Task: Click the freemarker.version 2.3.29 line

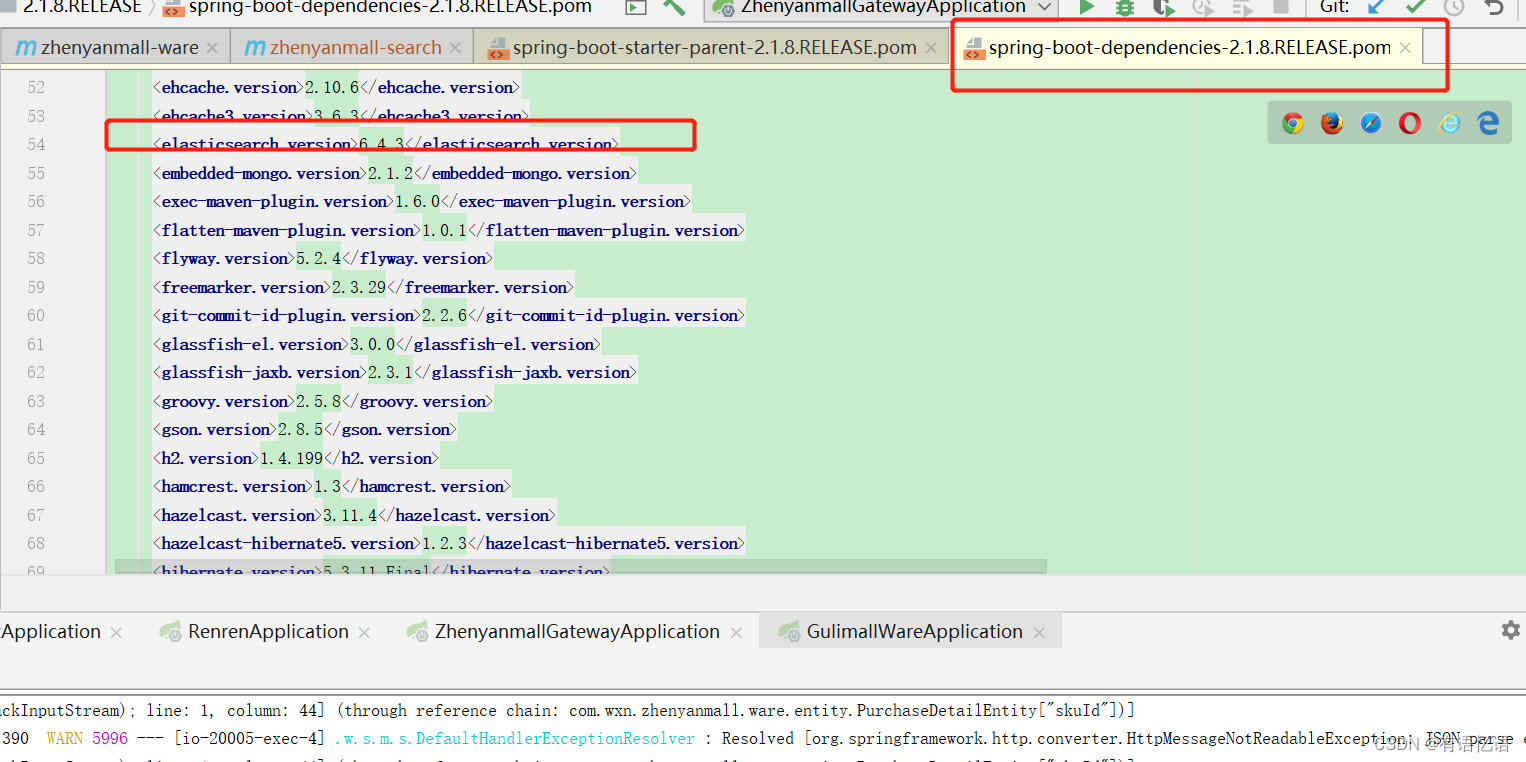Action: click(x=363, y=288)
